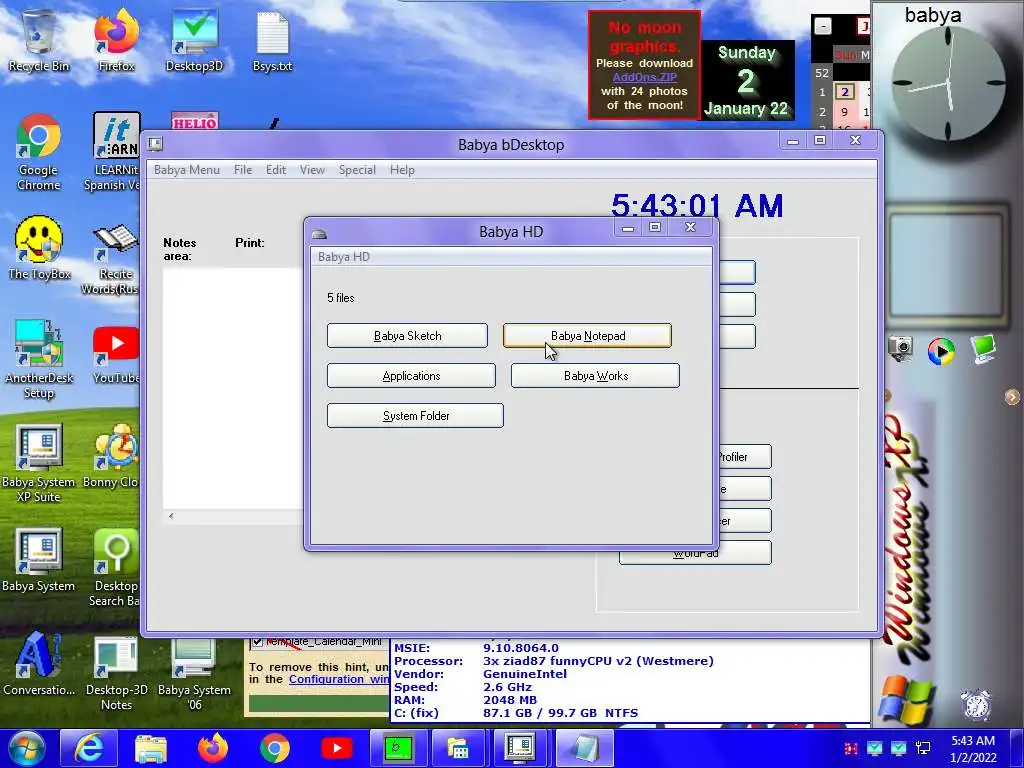The width and height of the screenshot is (1024, 768).
Task: Switch to the notepad taskbar app
Action: (585, 748)
